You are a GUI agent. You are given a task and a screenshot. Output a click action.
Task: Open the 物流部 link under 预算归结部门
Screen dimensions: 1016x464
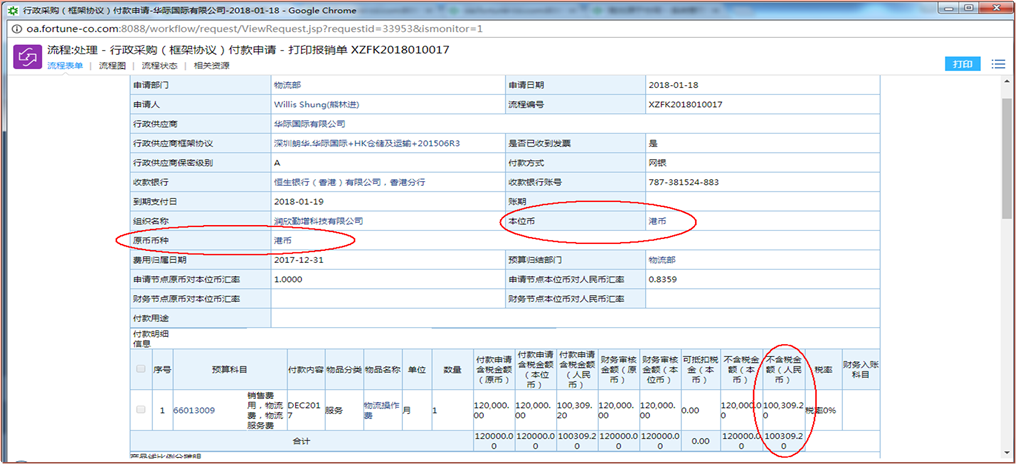[661, 260]
